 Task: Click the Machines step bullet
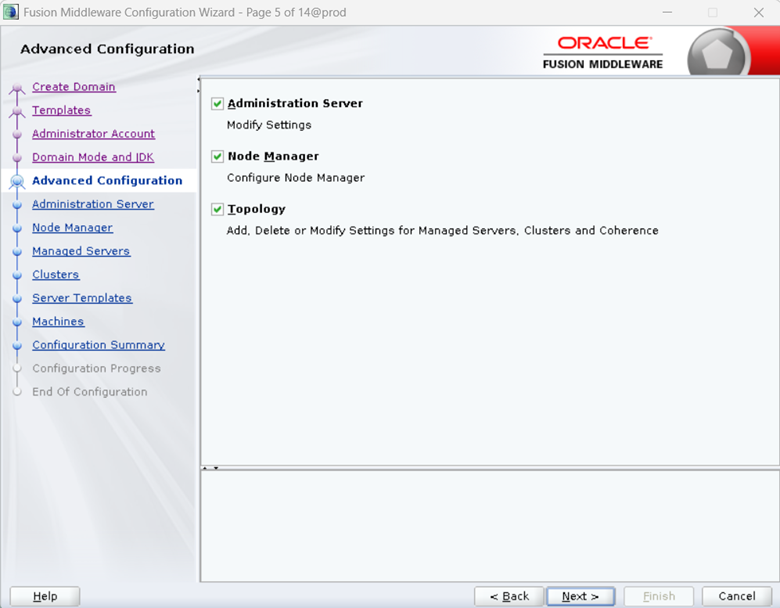[17, 322]
